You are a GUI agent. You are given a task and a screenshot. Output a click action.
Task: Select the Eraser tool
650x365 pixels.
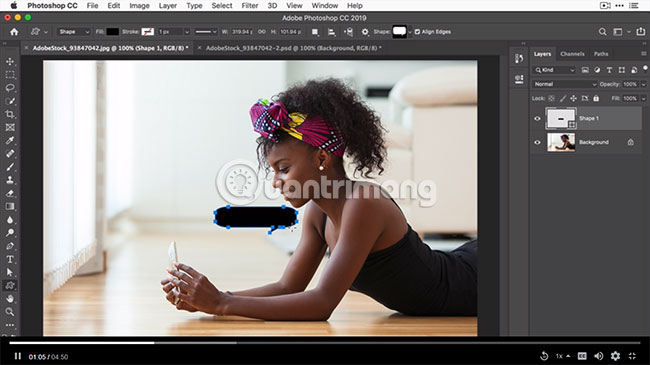[x=10, y=193]
